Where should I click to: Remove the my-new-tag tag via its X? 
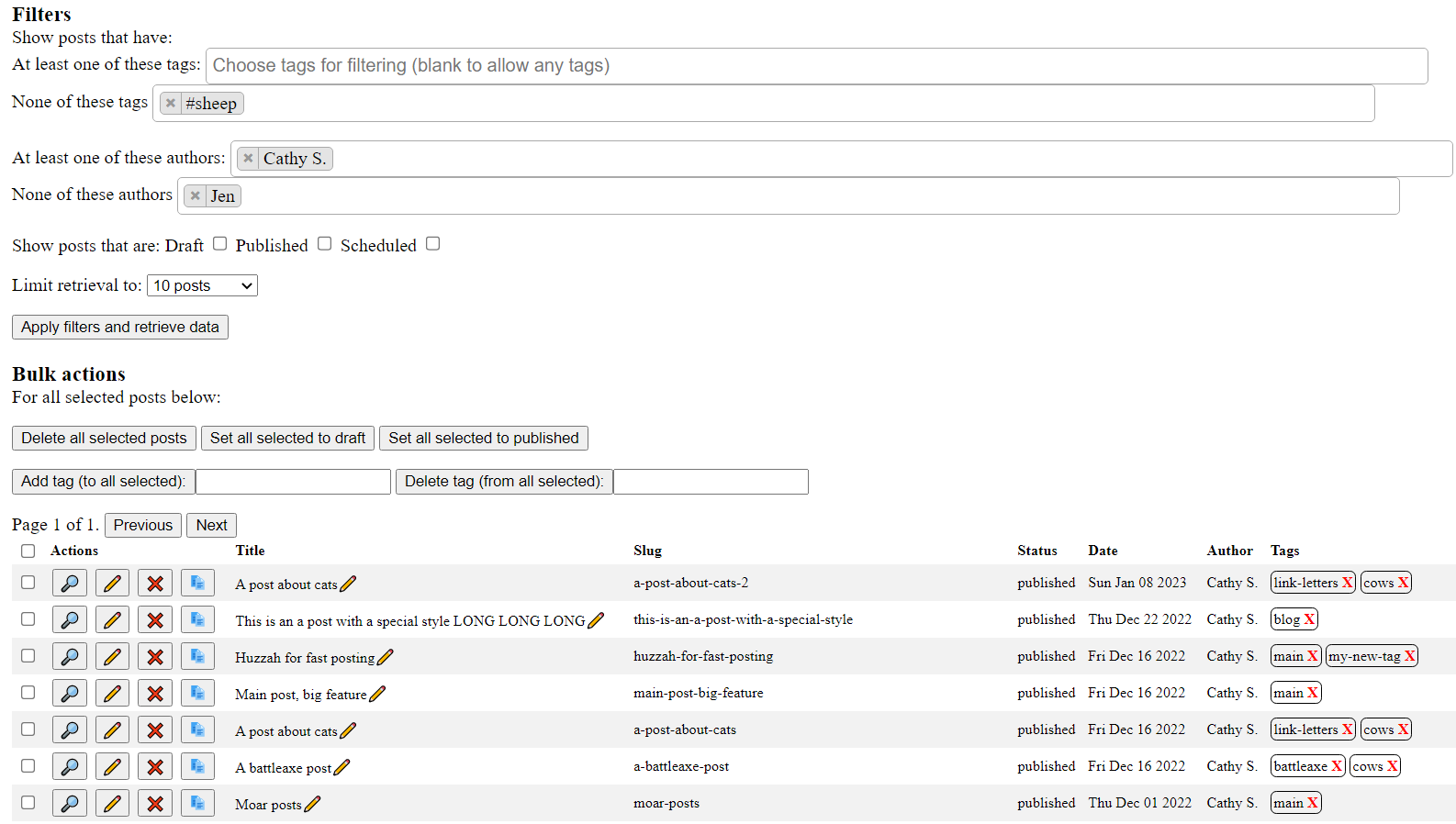[x=1409, y=656]
